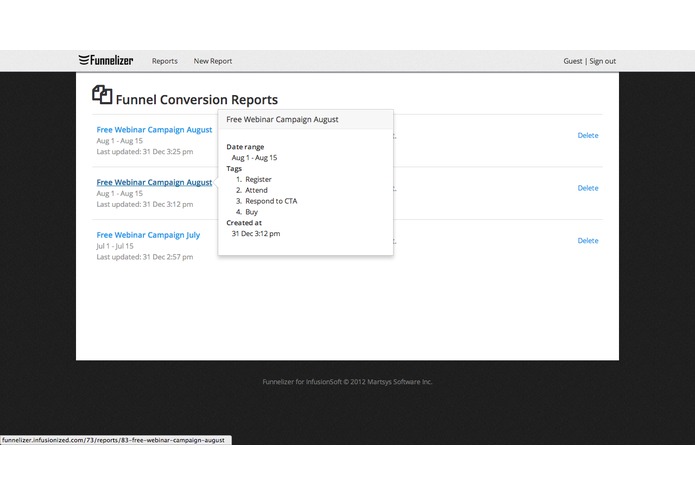The image size is (695, 494).
Task: Open the New Report menu item
Action: 213,61
